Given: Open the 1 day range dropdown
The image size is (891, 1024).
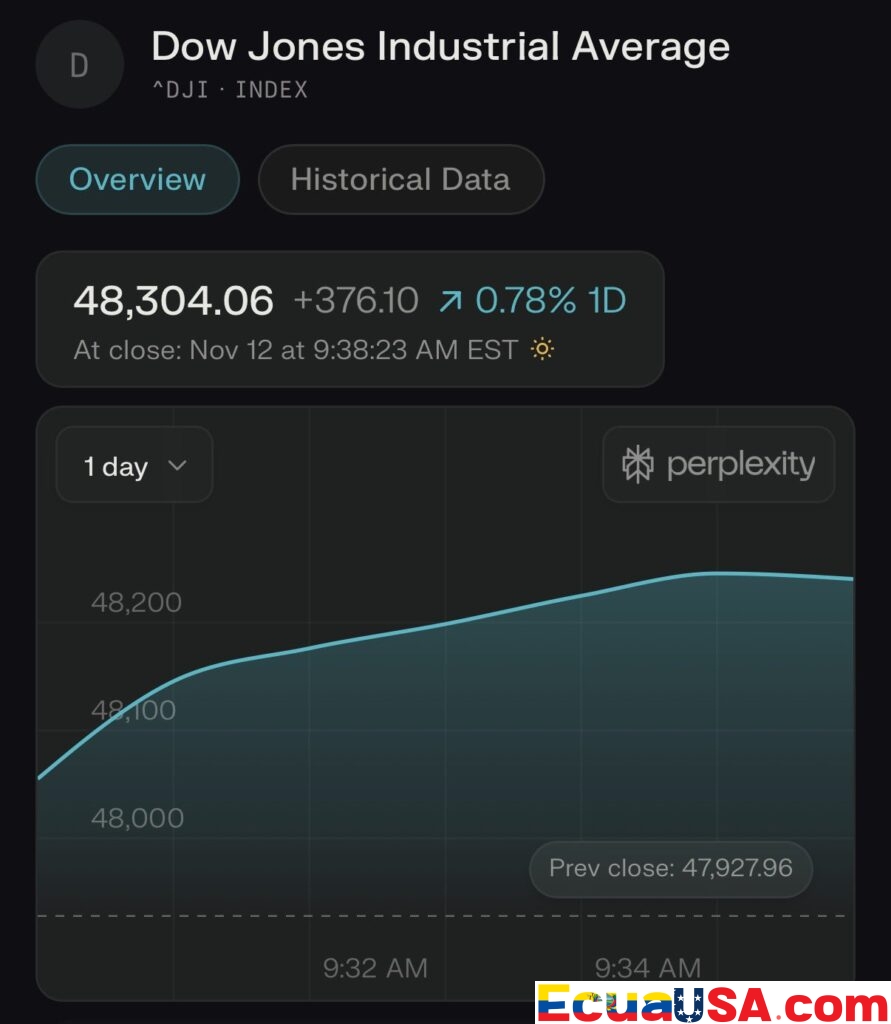Looking at the screenshot, I should pyautogui.click(x=134, y=466).
